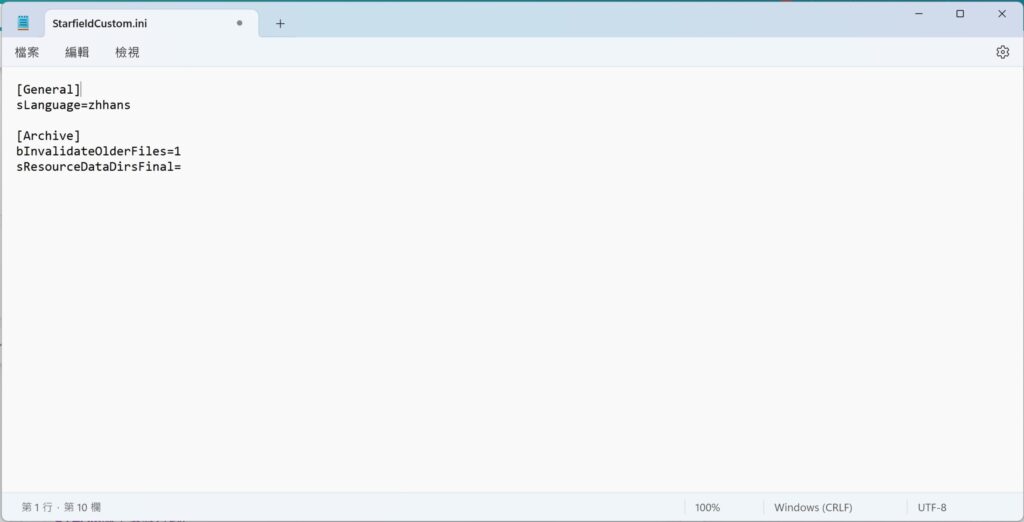Click the Notepad app icon in title bar

click(24, 23)
